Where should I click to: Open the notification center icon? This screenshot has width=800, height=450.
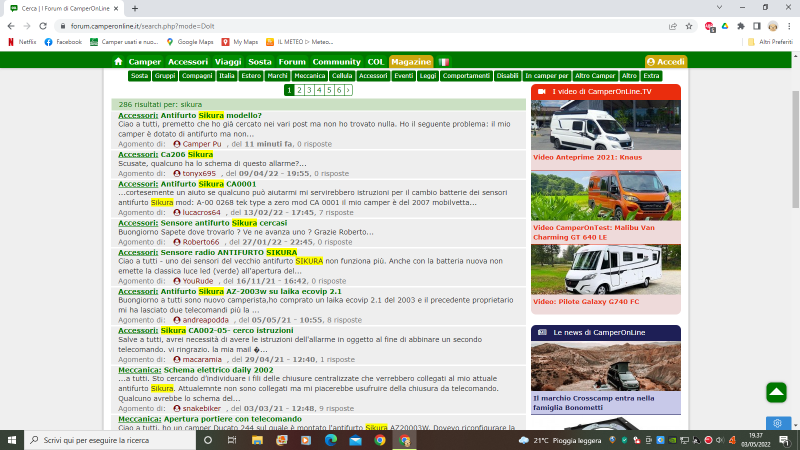(785, 440)
